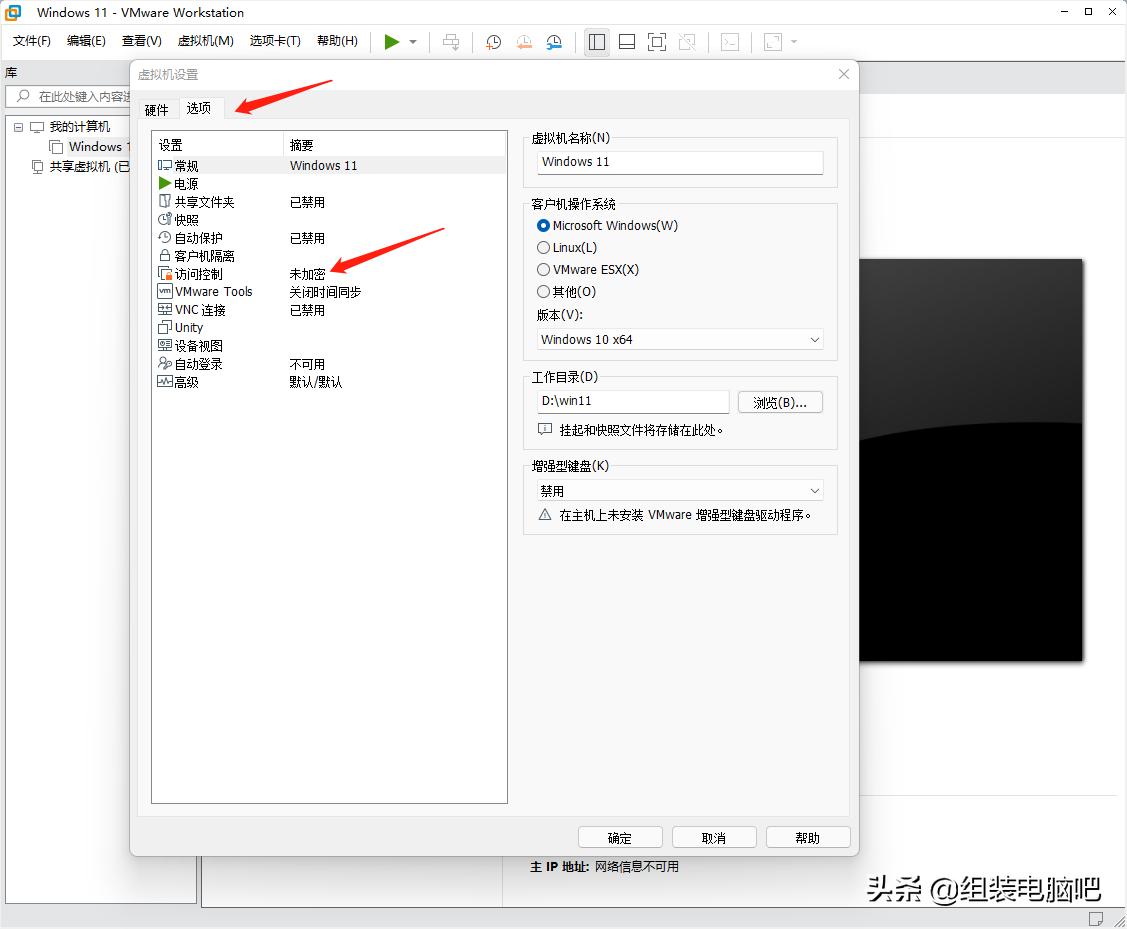
Task: Open the snapshot manager wrench icon
Action: pos(555,42)
